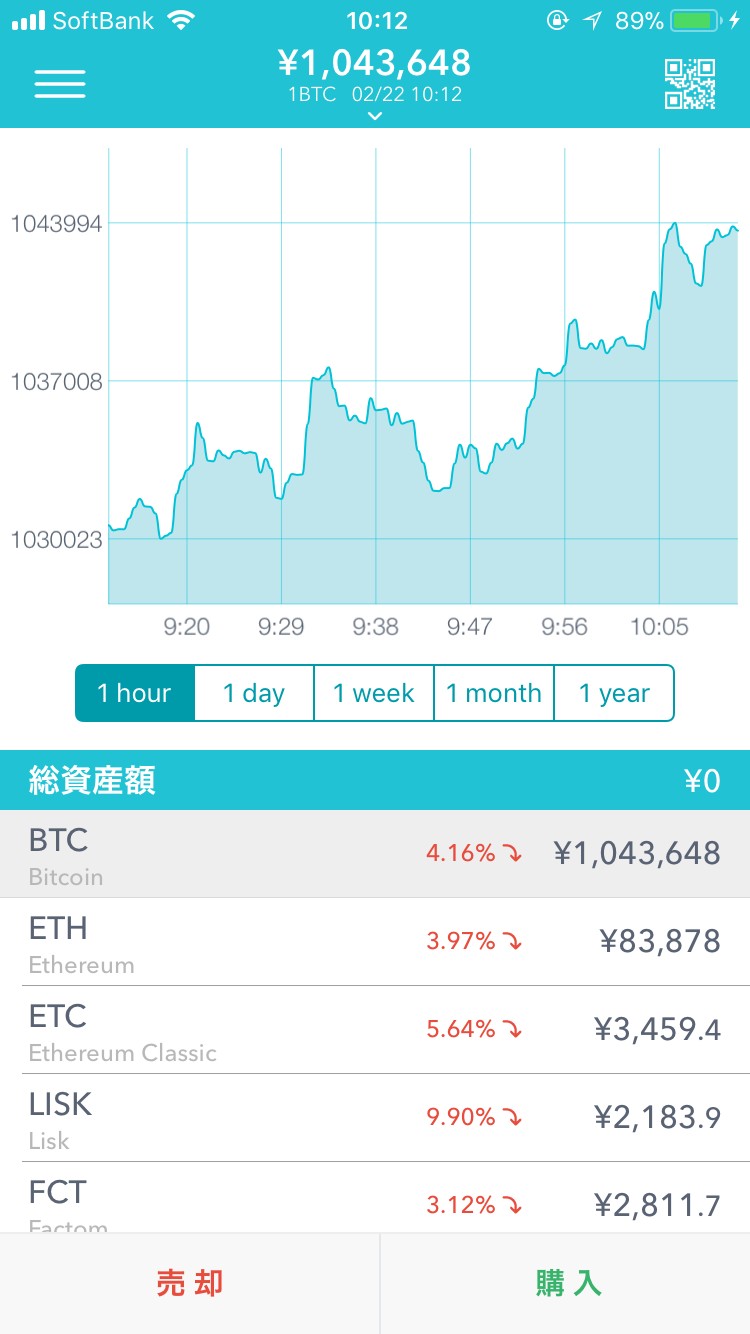Show the 1 month chart
Viewport: 750px width, 1334px height.
pyautogui.click(x=494, y=693)
